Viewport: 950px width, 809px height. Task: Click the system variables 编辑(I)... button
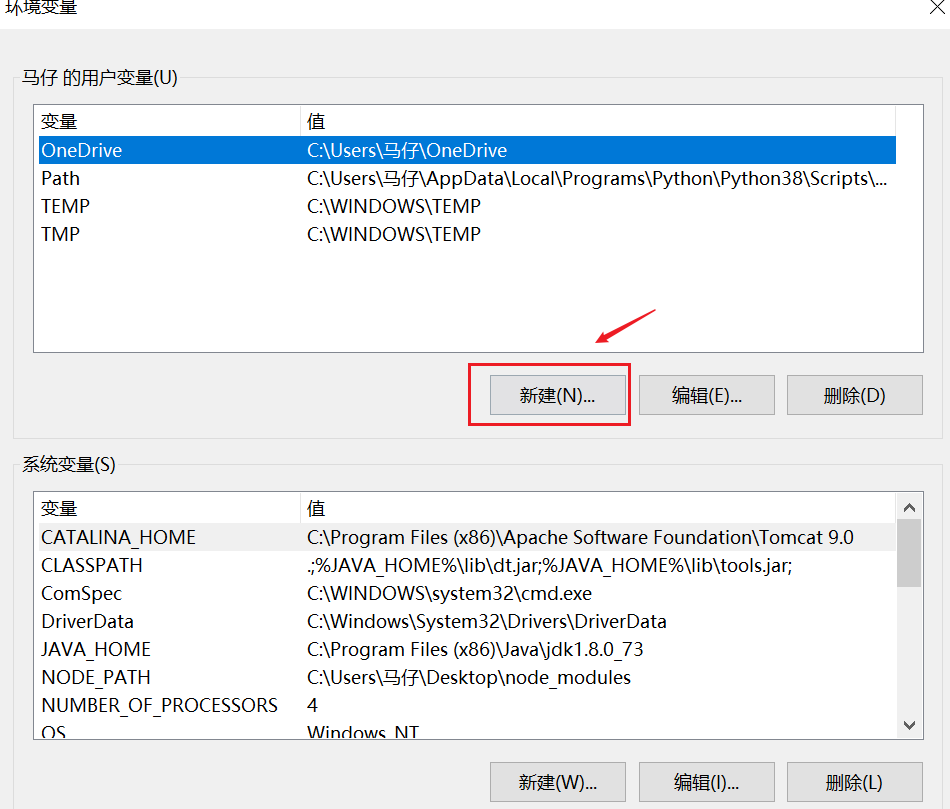coord(706,781)
